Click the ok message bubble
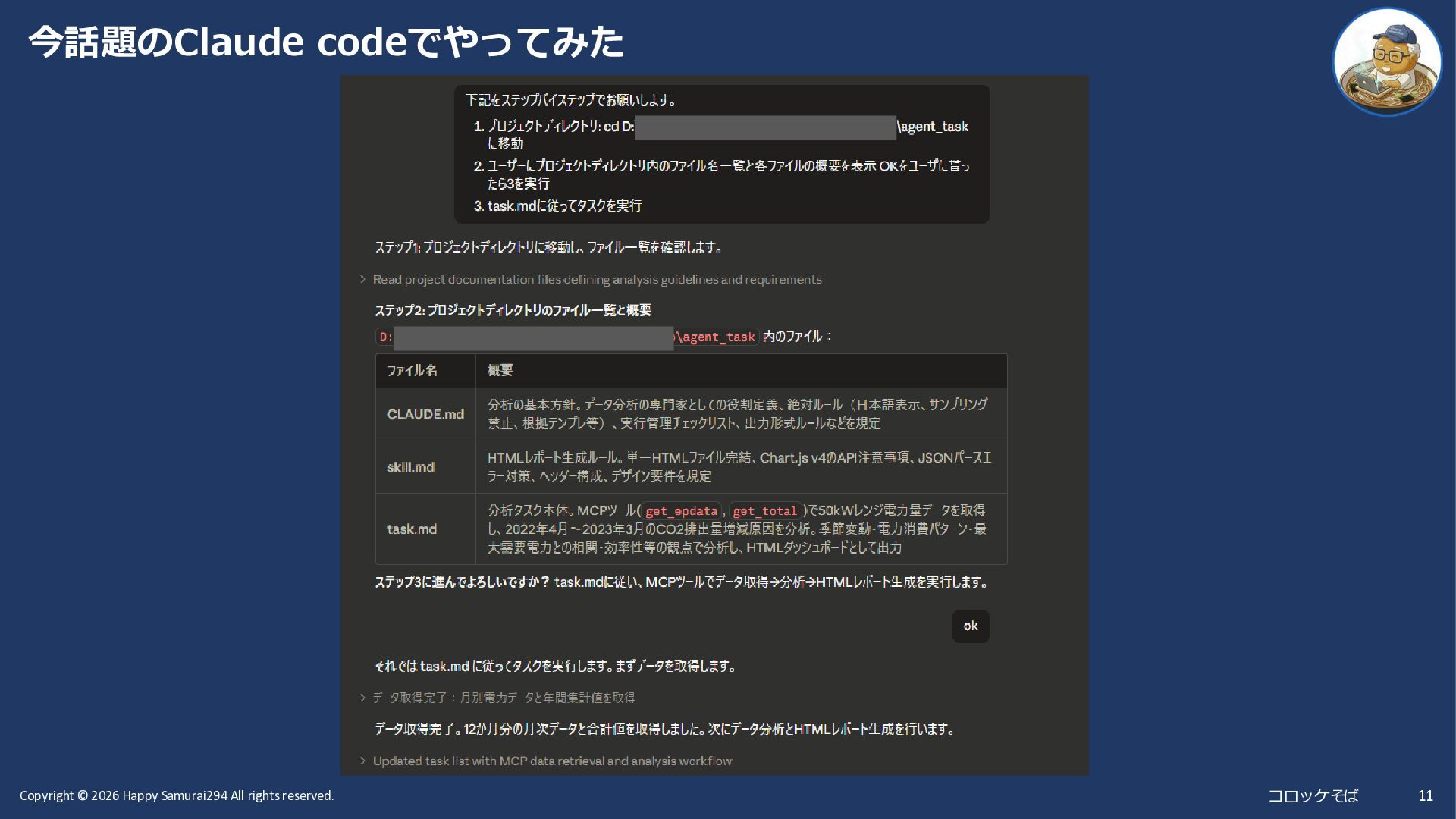This screenshot has width=1456, height=819. point(970,626)
